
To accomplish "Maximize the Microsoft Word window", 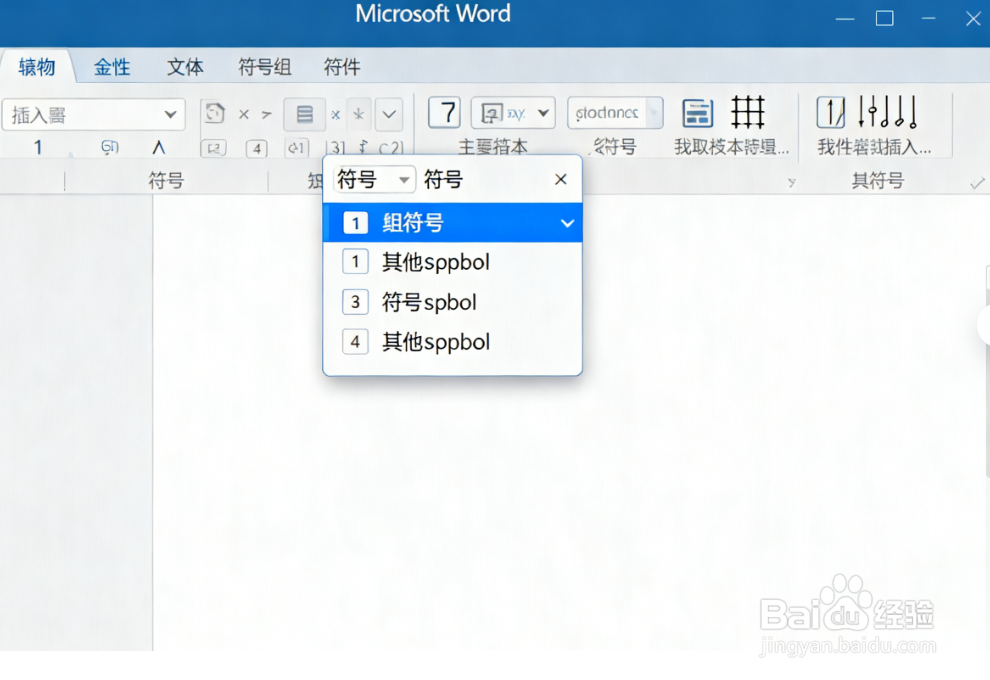I will [x=884, y=18].
